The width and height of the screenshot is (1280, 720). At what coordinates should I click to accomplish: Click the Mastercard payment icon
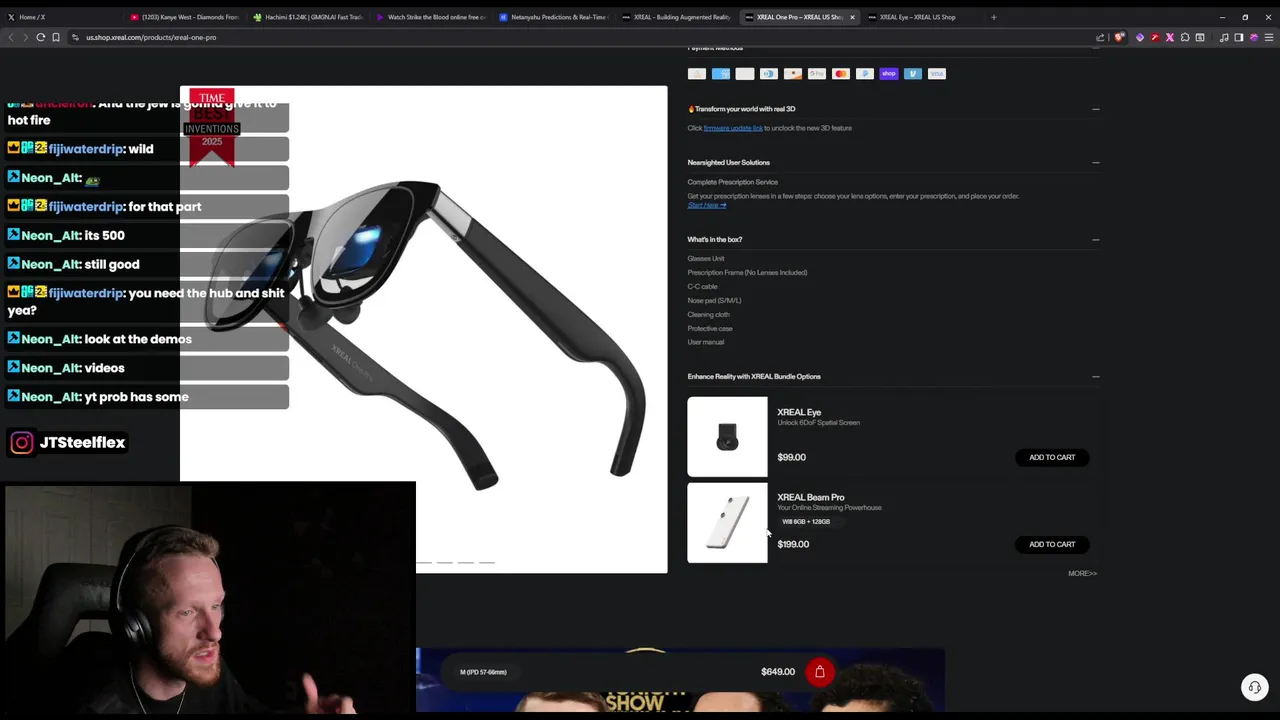841,73
